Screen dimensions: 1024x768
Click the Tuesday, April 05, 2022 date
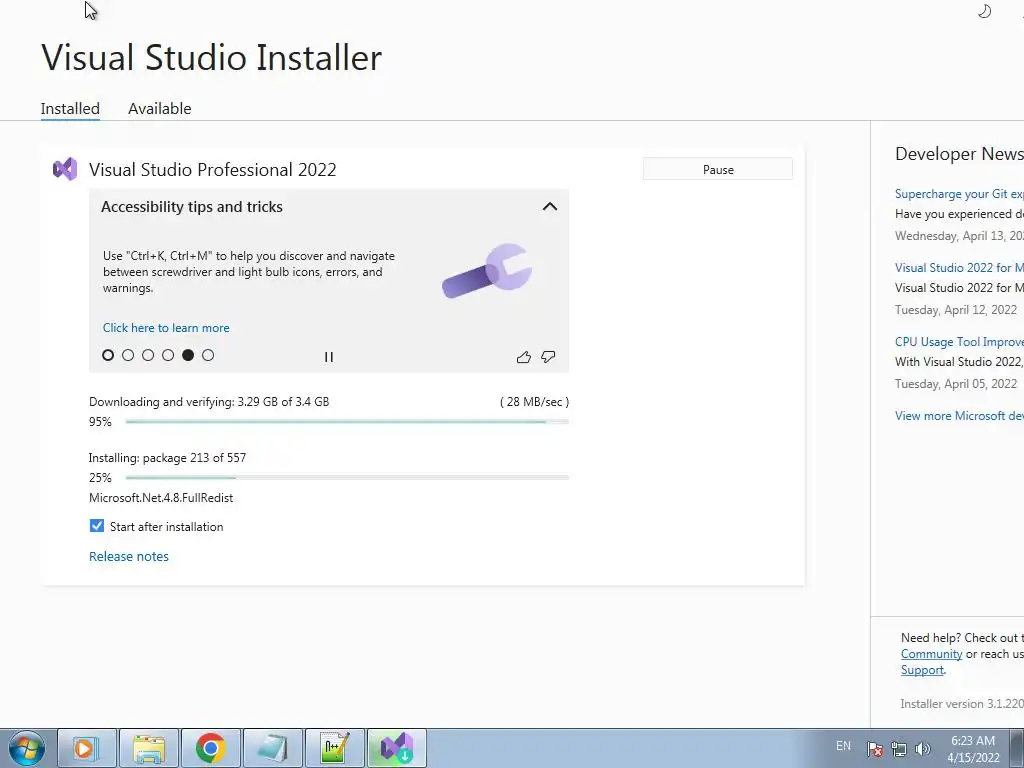pos(955,384)
